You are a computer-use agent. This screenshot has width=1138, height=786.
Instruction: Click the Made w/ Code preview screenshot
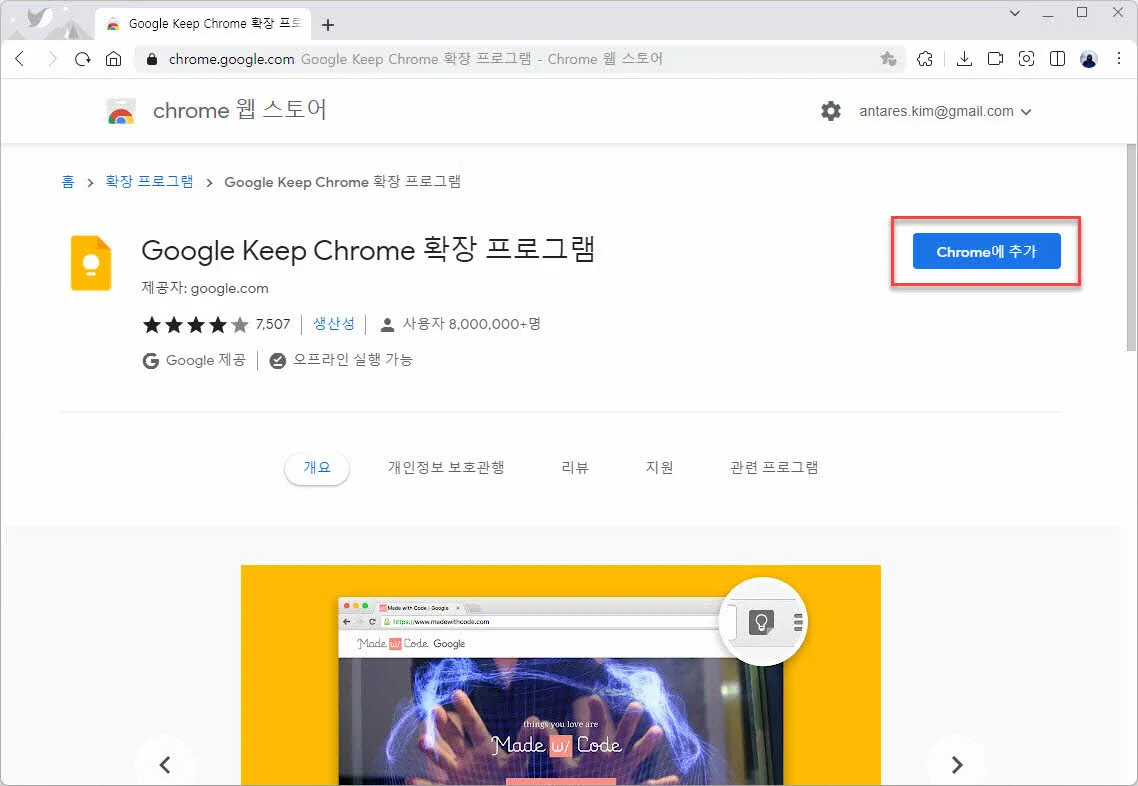[560, 675]
